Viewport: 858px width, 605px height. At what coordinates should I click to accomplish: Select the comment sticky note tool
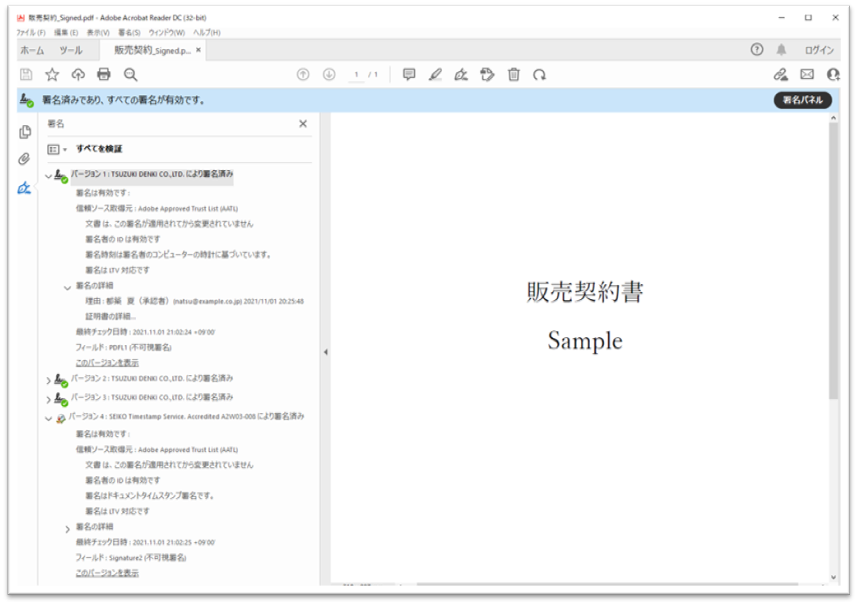point(409,74)
